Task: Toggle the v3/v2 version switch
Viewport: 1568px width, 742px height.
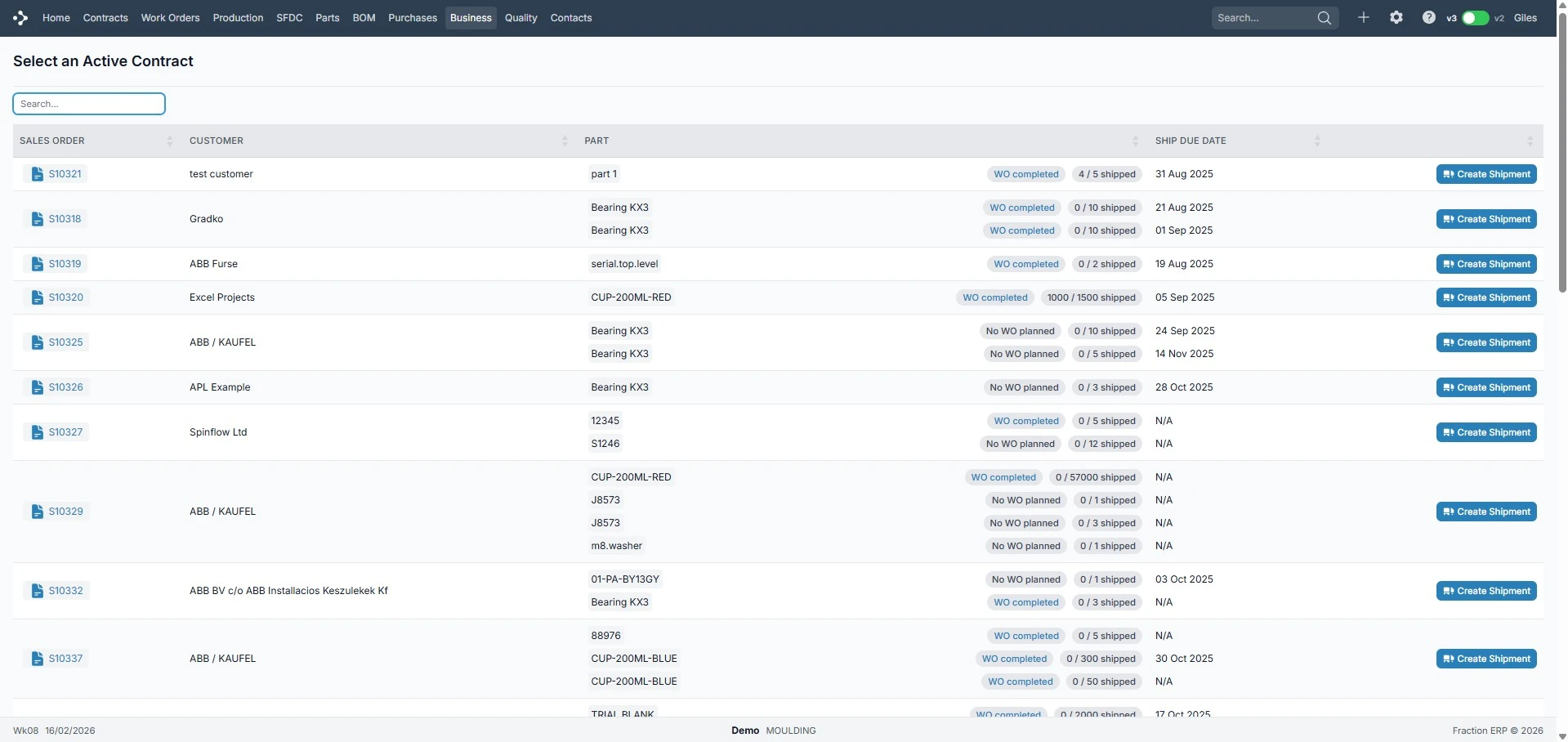Action: coord(1475,18)
